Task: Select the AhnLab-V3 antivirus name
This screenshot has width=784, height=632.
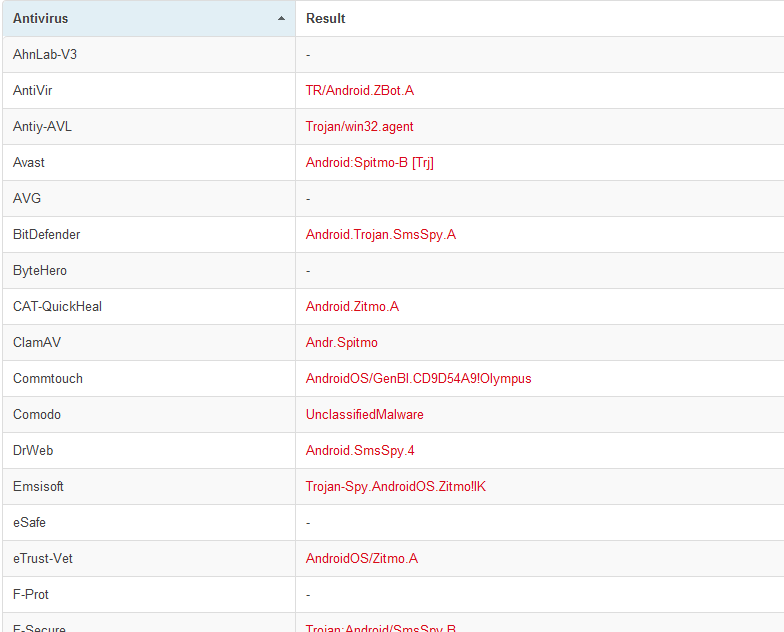Action: [45, 54]
